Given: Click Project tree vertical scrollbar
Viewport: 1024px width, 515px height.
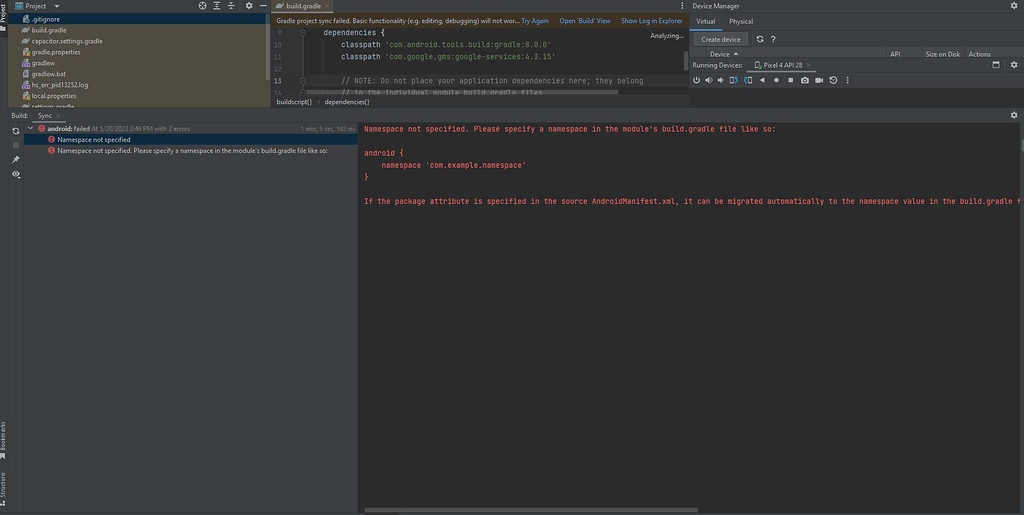Looking at the screenshot, I should 268,46.
